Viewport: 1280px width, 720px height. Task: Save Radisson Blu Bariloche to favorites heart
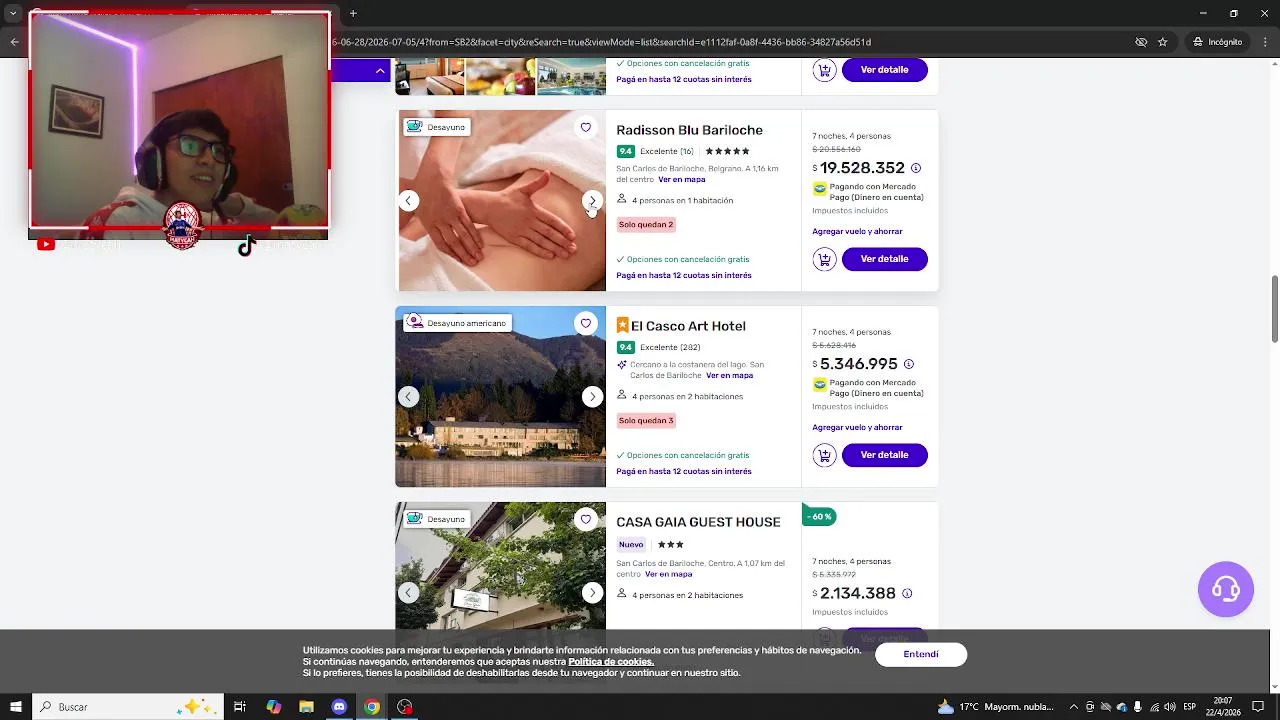[586, 127]
